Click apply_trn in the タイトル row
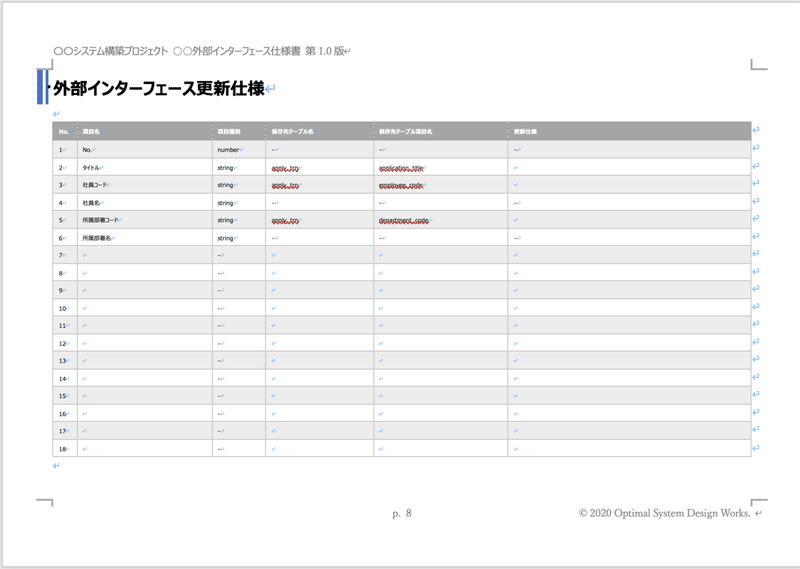 pos(285,168)
